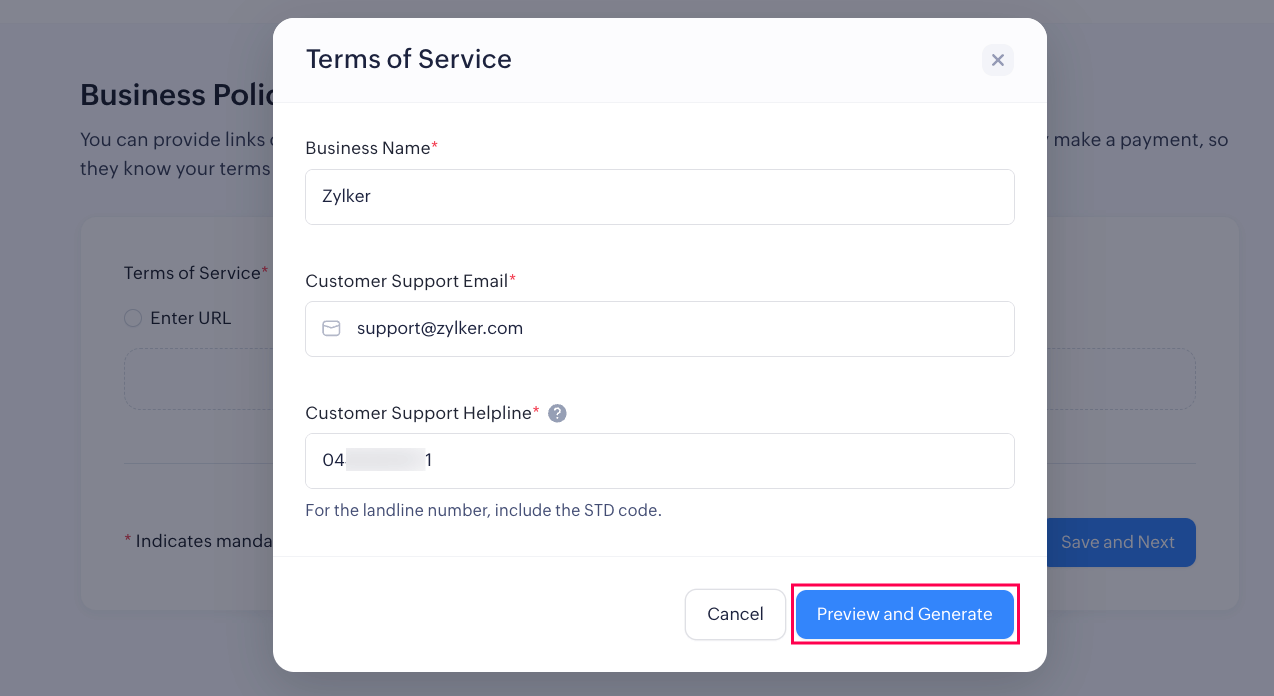Click the dashed URL box behind the dialog
Screen dimensions: 1274x696
coord(197,379)
